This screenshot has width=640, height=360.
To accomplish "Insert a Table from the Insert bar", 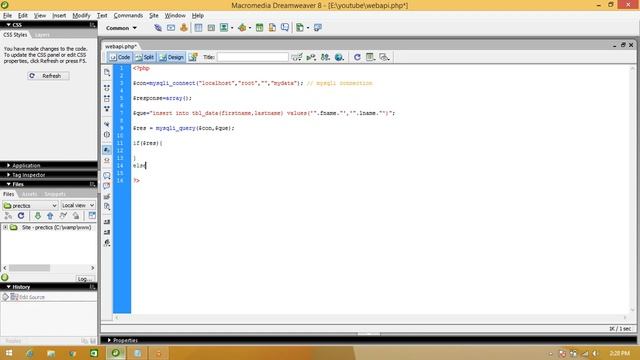I will pyautogui.click(x=198, y=28).
